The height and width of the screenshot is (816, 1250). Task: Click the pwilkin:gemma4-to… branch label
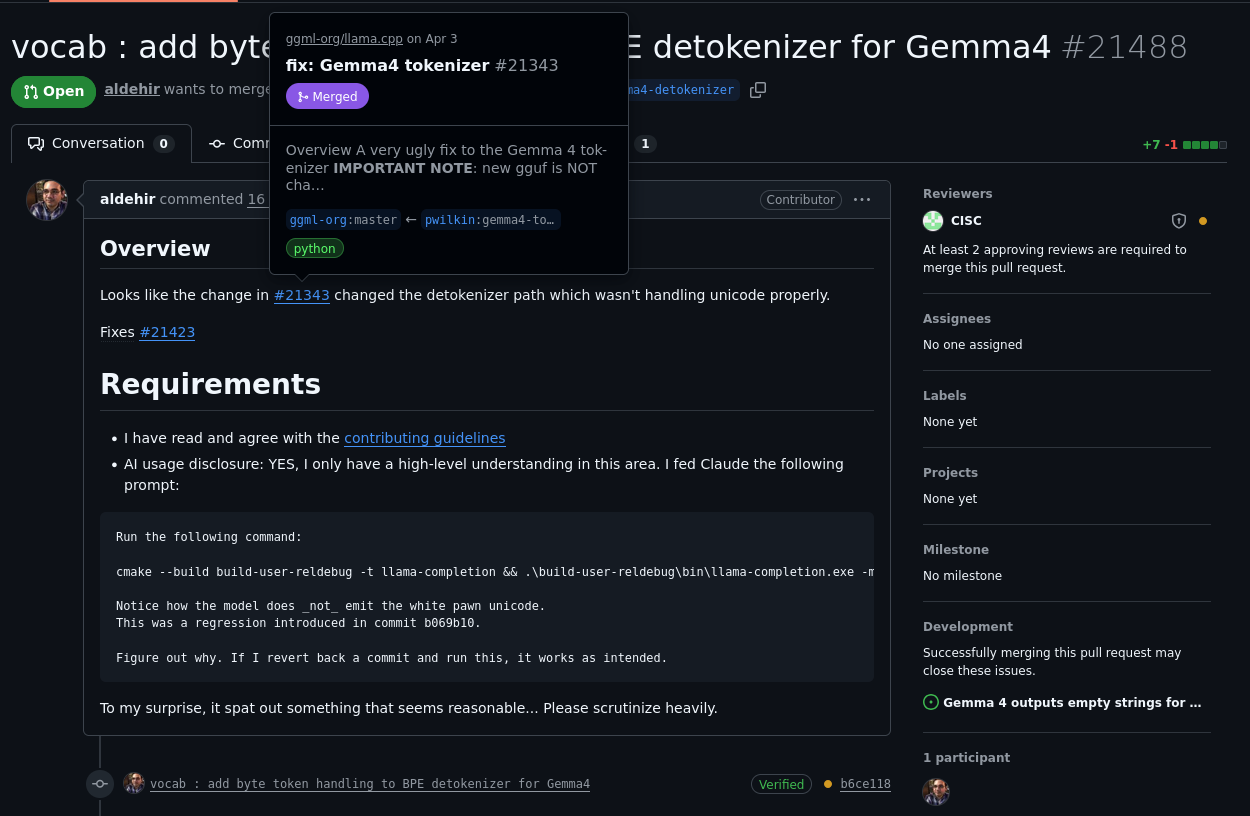point(491,220)
